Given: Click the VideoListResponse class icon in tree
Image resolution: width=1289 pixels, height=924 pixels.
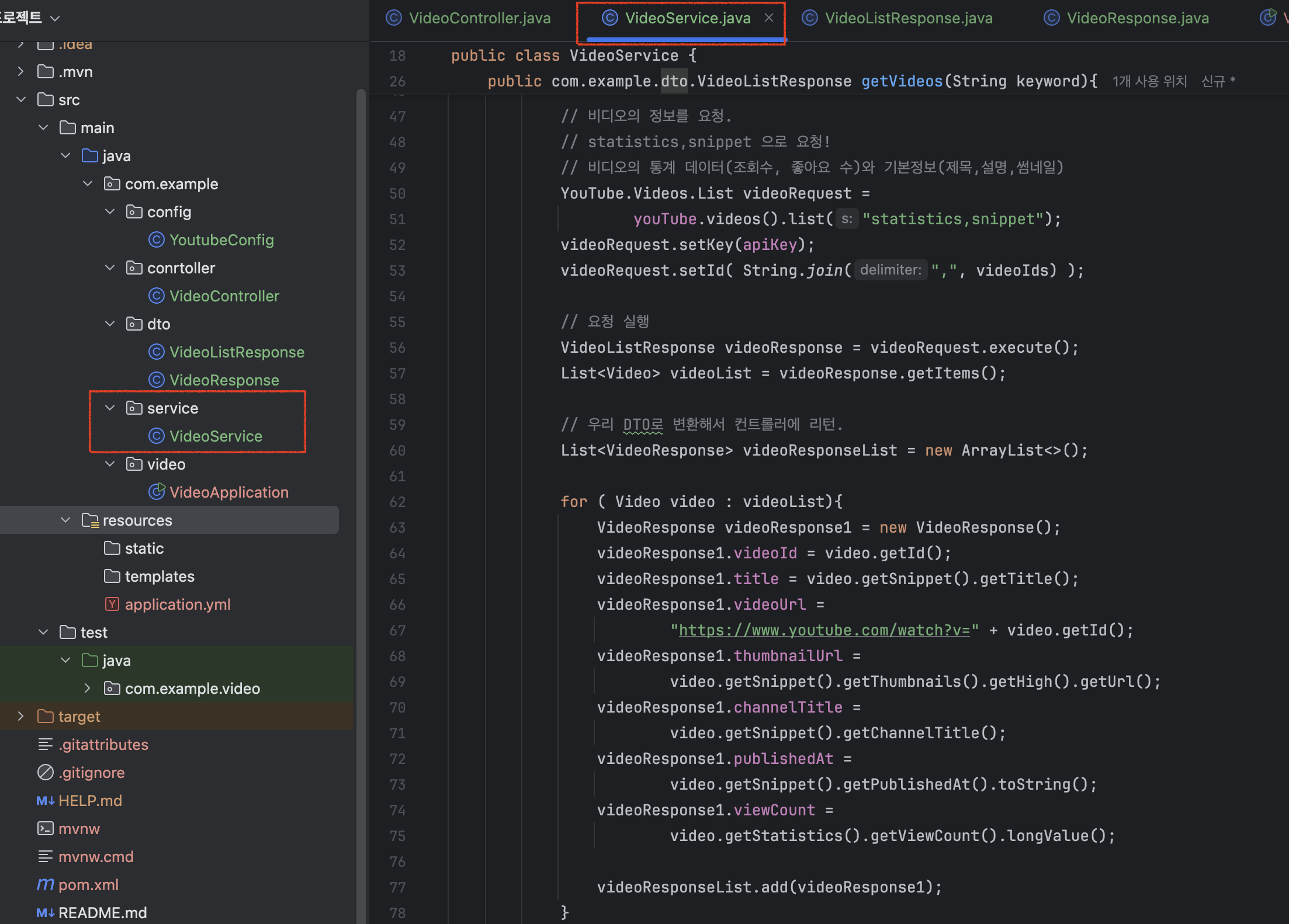Looking at the screenshot, I should pyautogui.click(x=157, y=352).
